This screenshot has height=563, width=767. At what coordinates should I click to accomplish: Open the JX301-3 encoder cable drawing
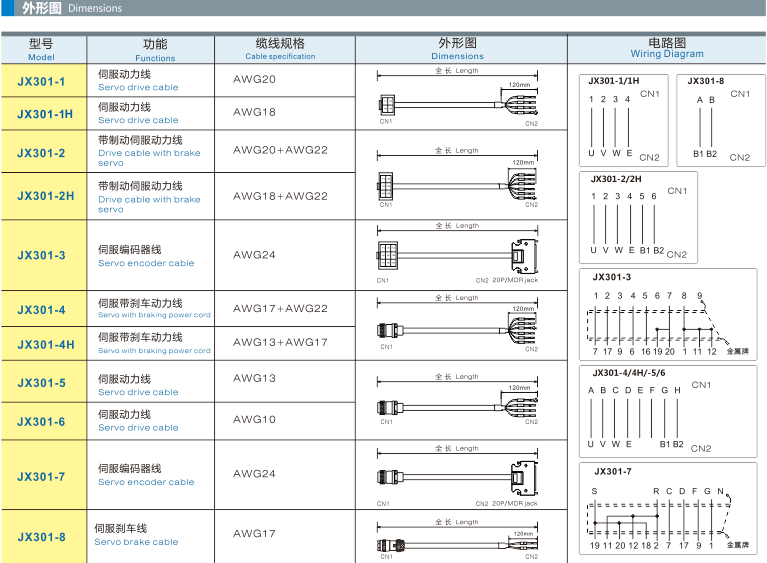[458, 253]
